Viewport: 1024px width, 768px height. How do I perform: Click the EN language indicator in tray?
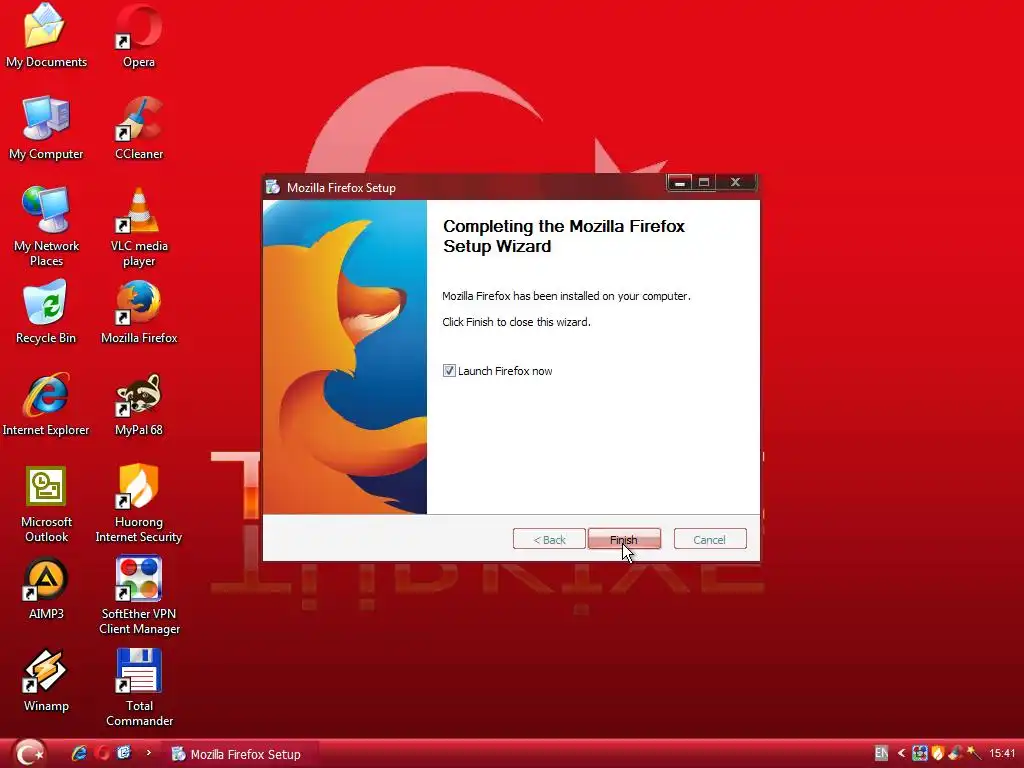click(881, 754)
